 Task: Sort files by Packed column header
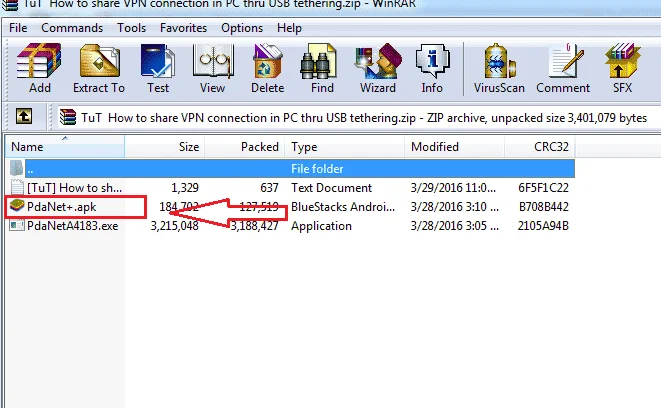click(x=245, y=147)
